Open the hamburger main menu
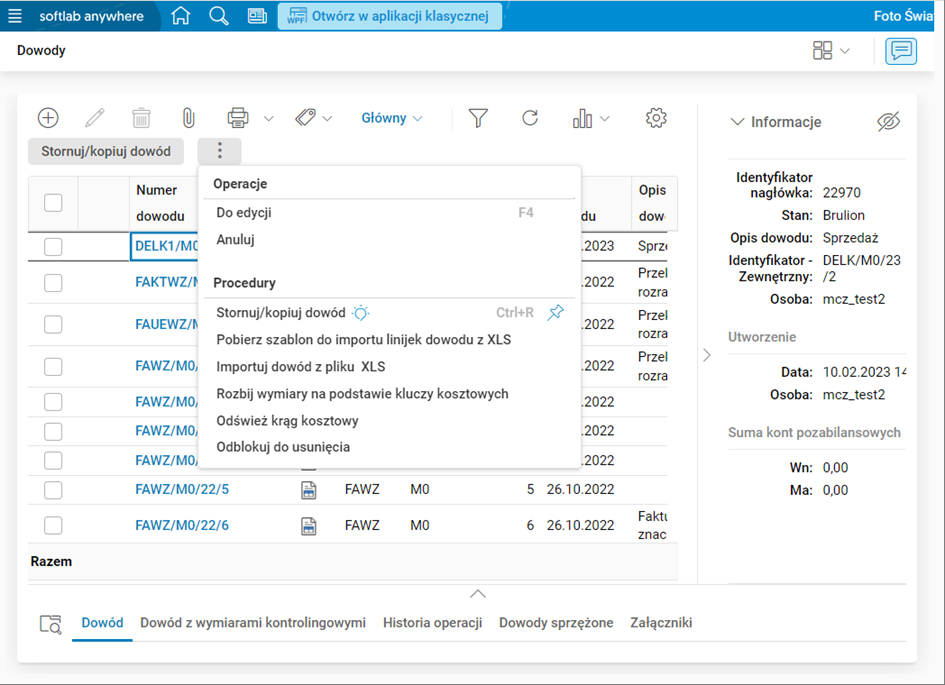 [x=15, y=16]
